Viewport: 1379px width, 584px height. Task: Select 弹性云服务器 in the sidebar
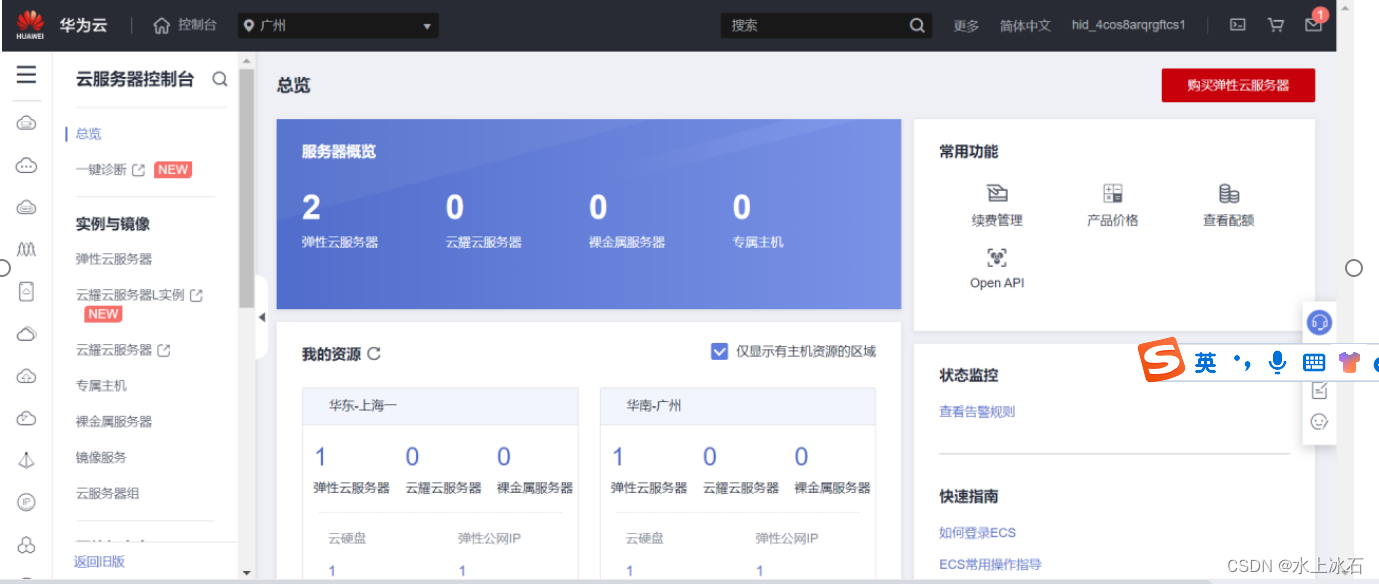(x=114, y=259)
